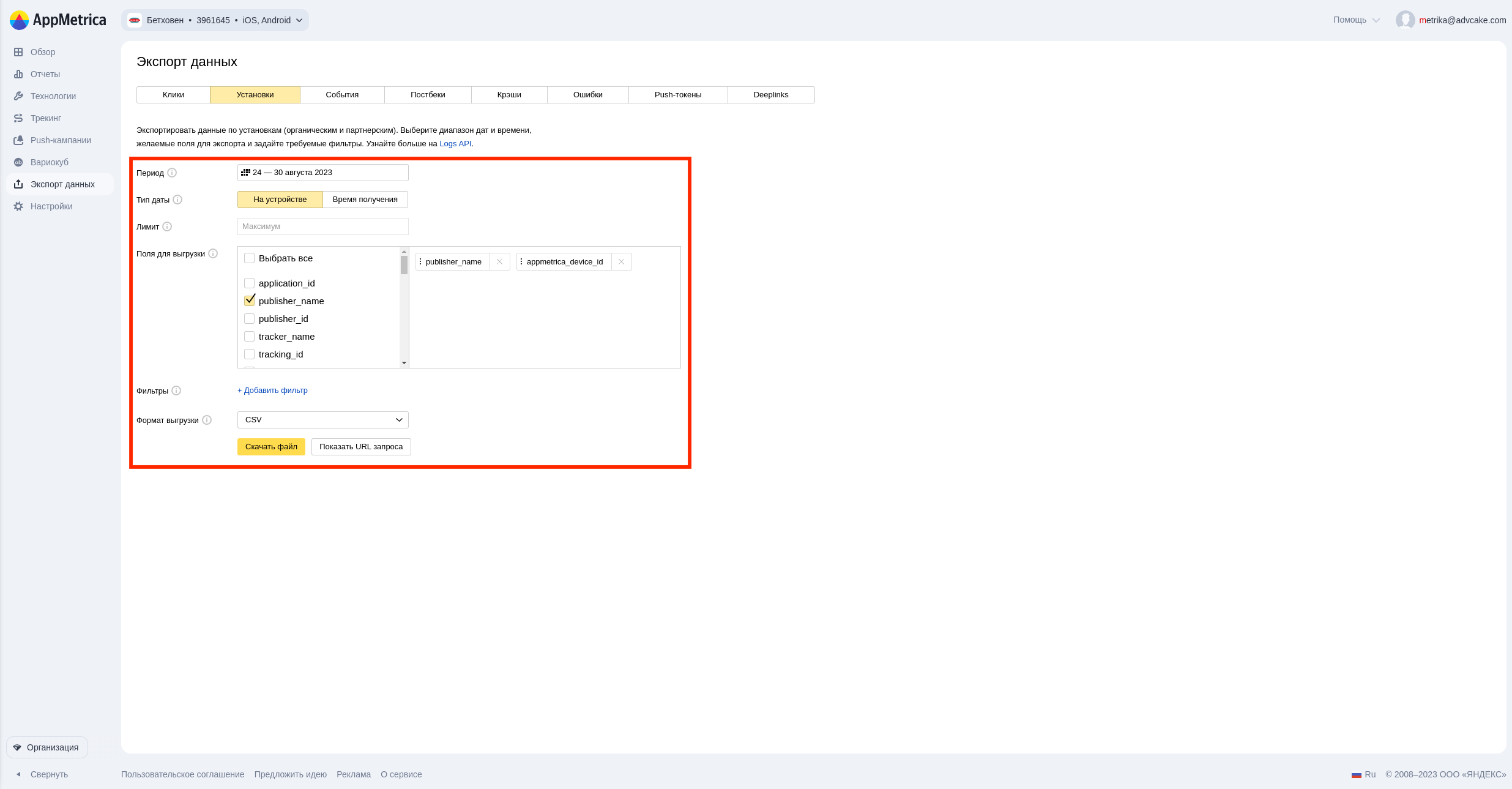Select the Время получения date type

(365, 200)
